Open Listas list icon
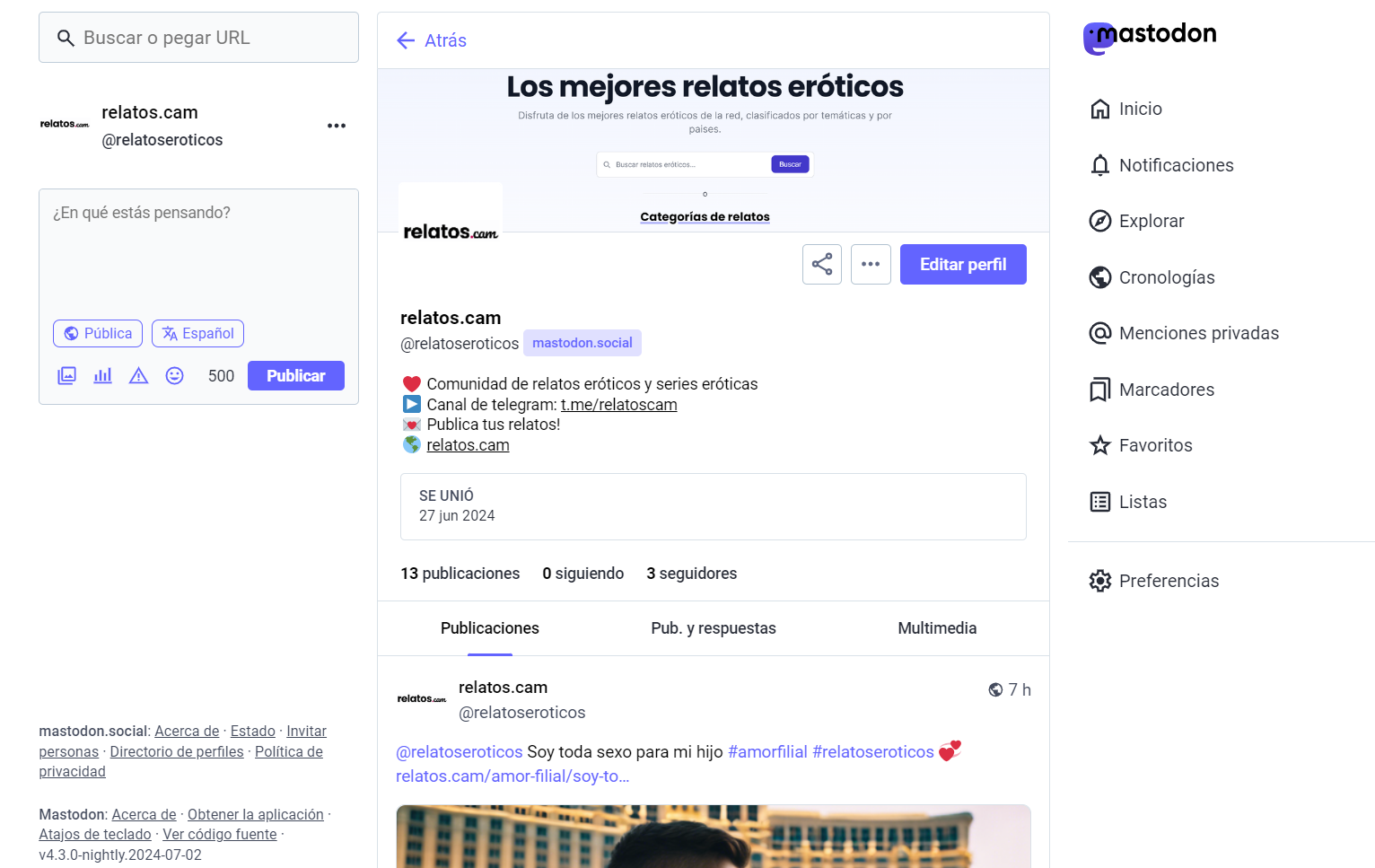 pyautogui.click(x=1100, y=502)
